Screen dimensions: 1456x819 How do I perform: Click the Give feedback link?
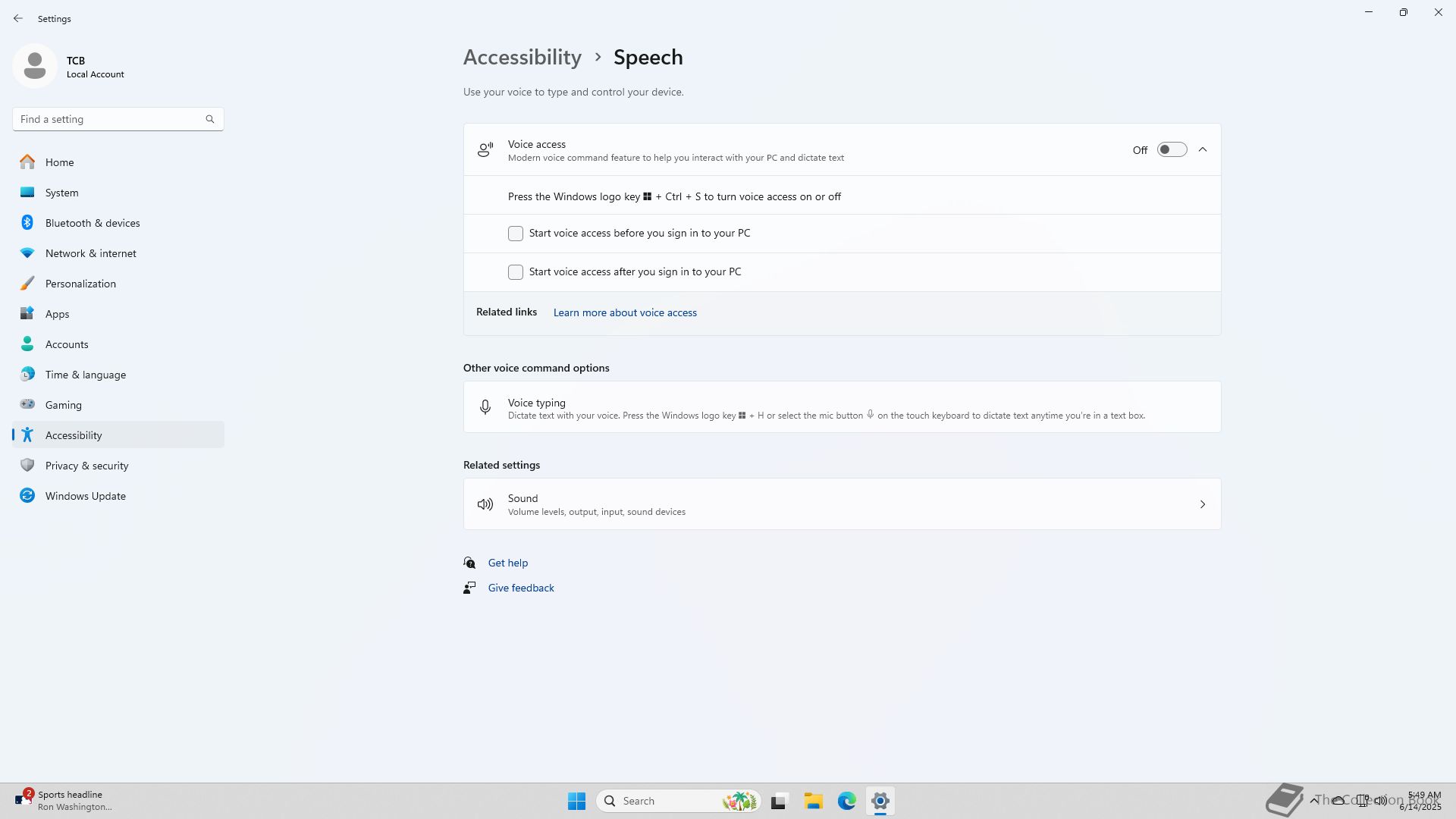click(521, 588)
